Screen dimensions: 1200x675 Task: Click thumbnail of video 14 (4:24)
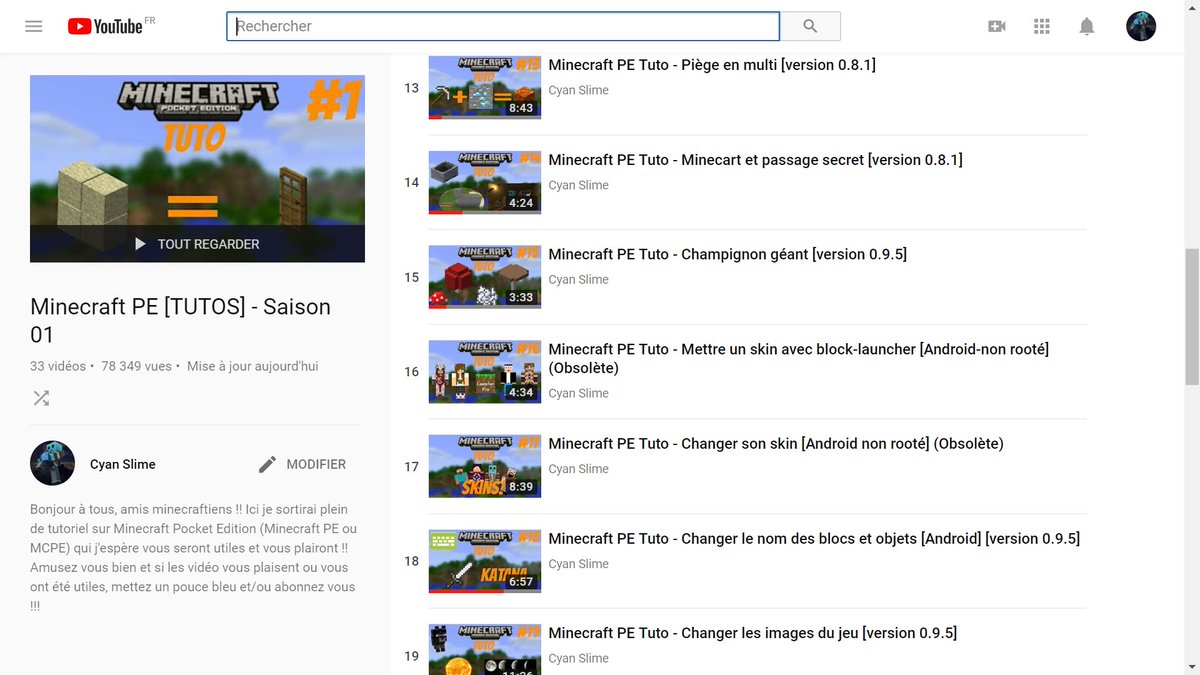click(485, 182)
